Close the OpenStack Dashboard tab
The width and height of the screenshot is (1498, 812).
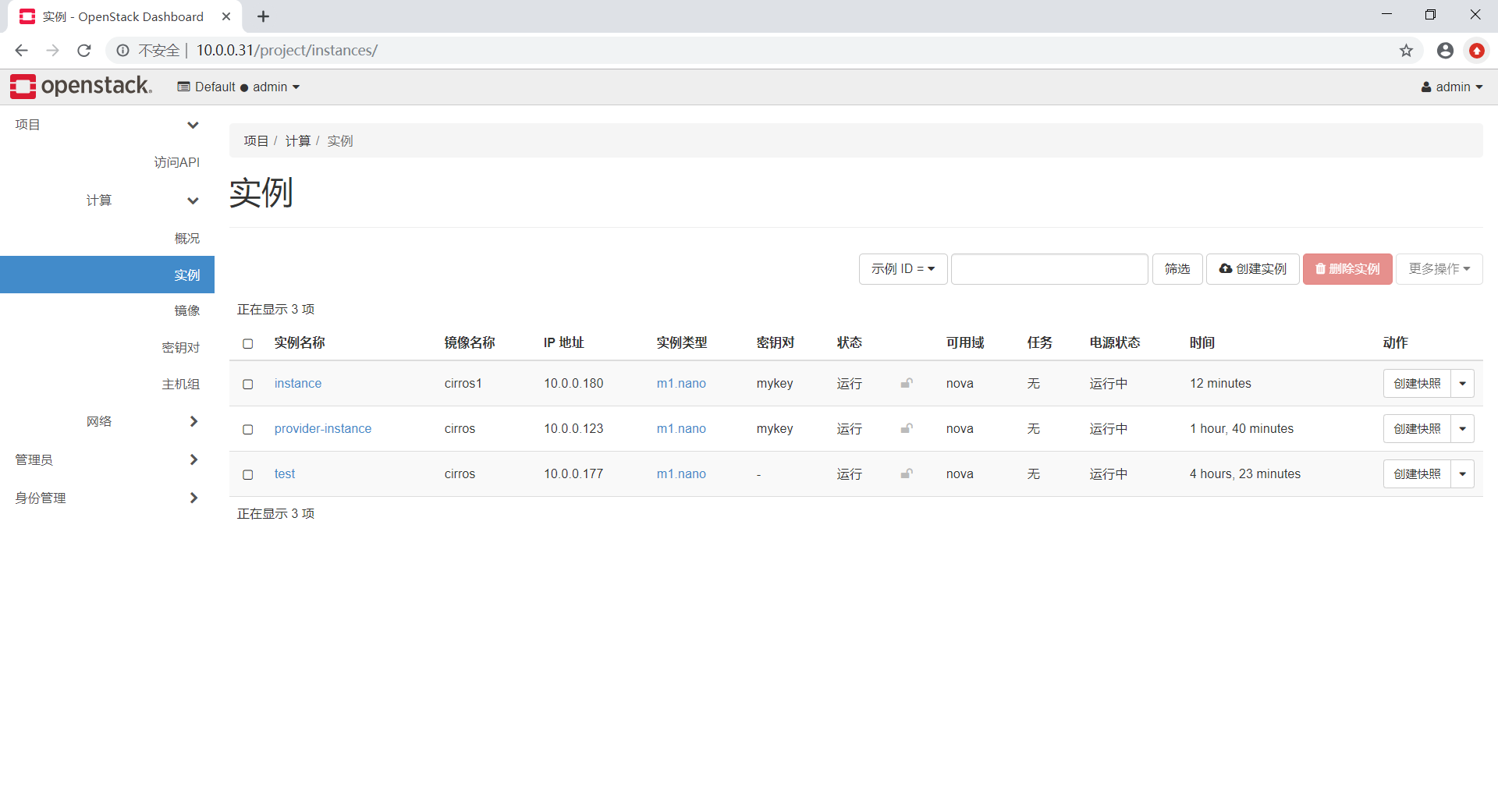(226, 16)
